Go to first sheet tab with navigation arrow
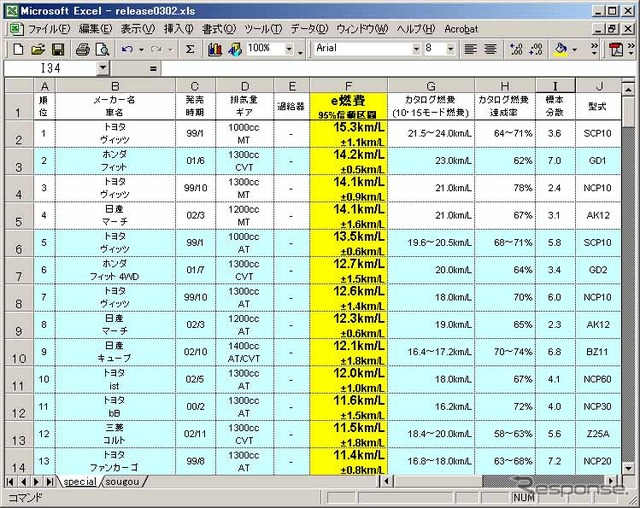 pos(10,482)
